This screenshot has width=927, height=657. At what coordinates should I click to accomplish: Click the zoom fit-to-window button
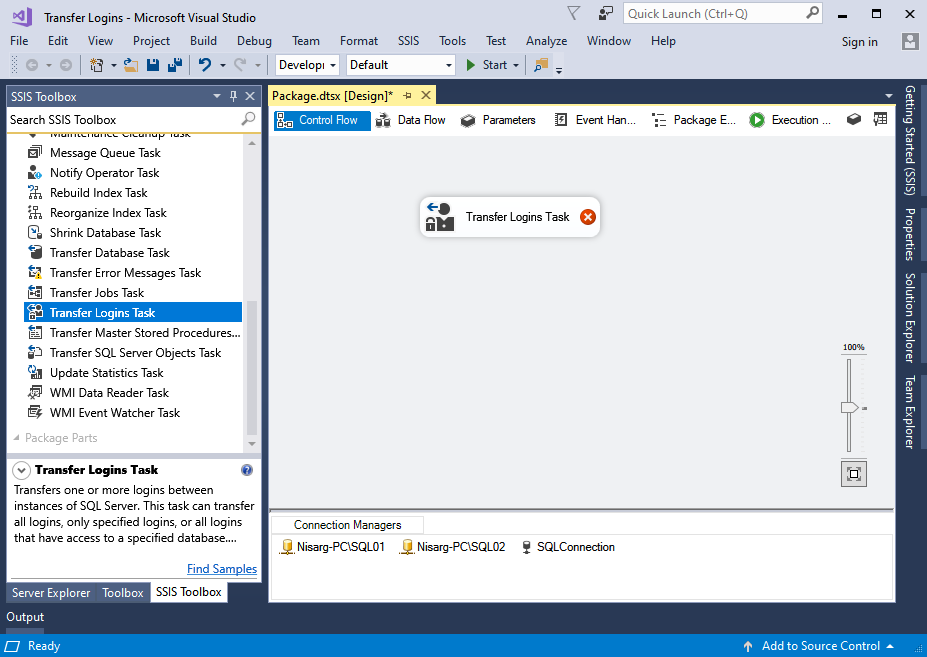[x=854, y=474]
